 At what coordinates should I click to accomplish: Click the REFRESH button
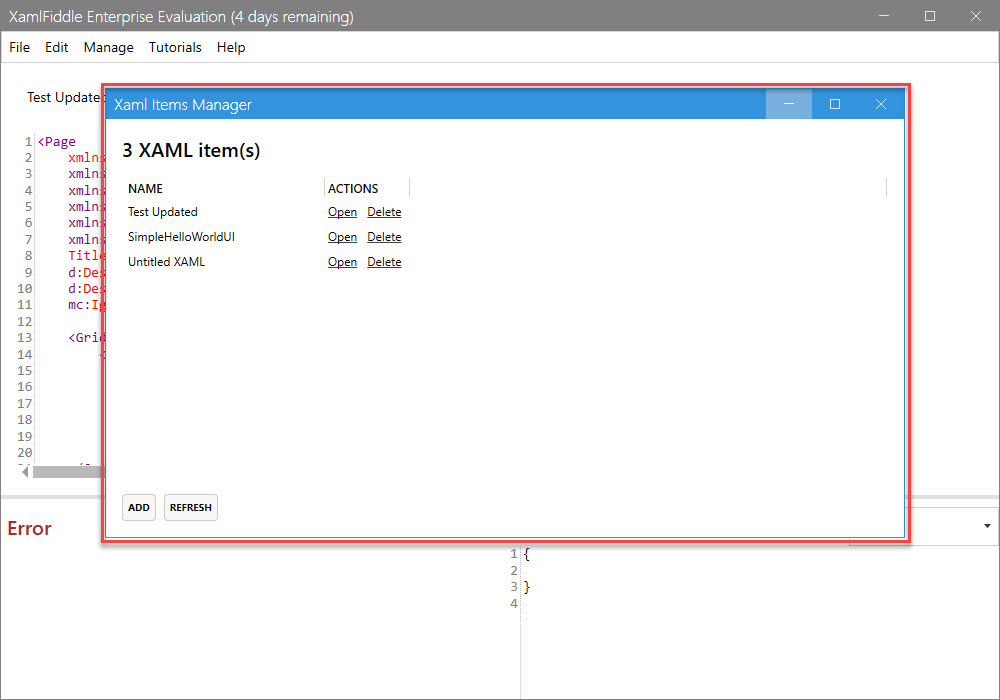click(191, 507)
